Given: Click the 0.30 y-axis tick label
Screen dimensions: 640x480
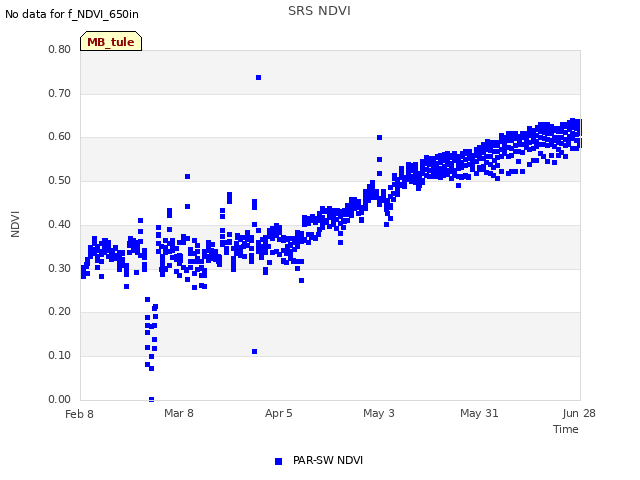Looking at the screenshot, I should (60, 268).
